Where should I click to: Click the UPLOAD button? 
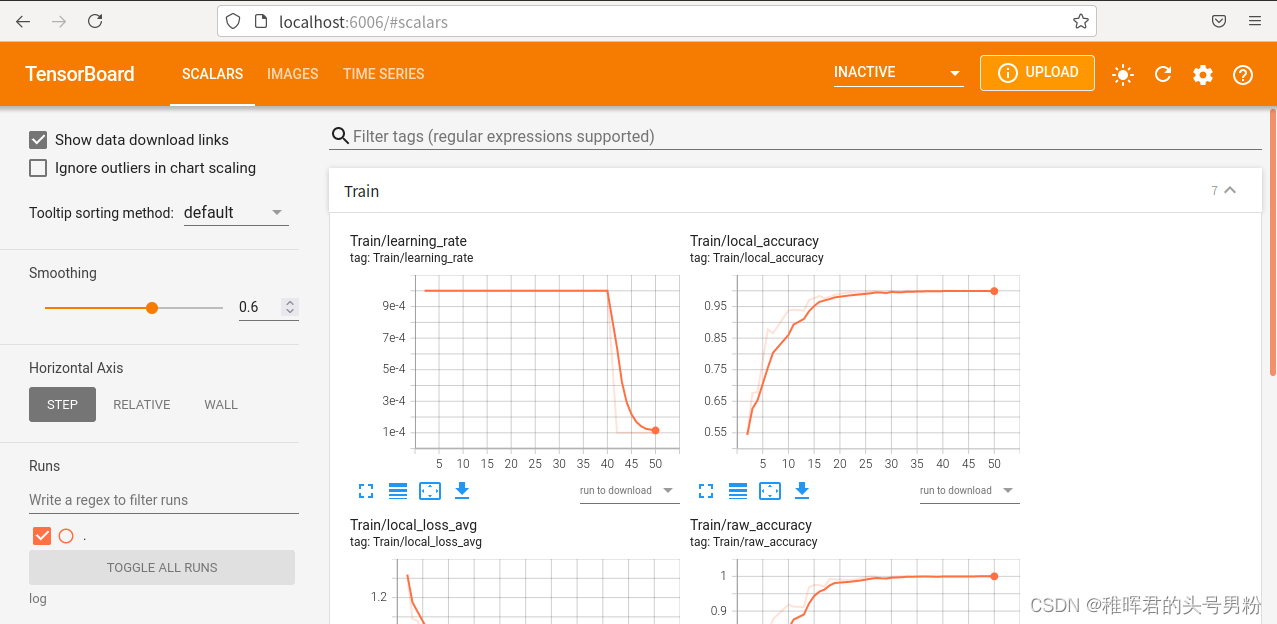[x=1037, y=72]
